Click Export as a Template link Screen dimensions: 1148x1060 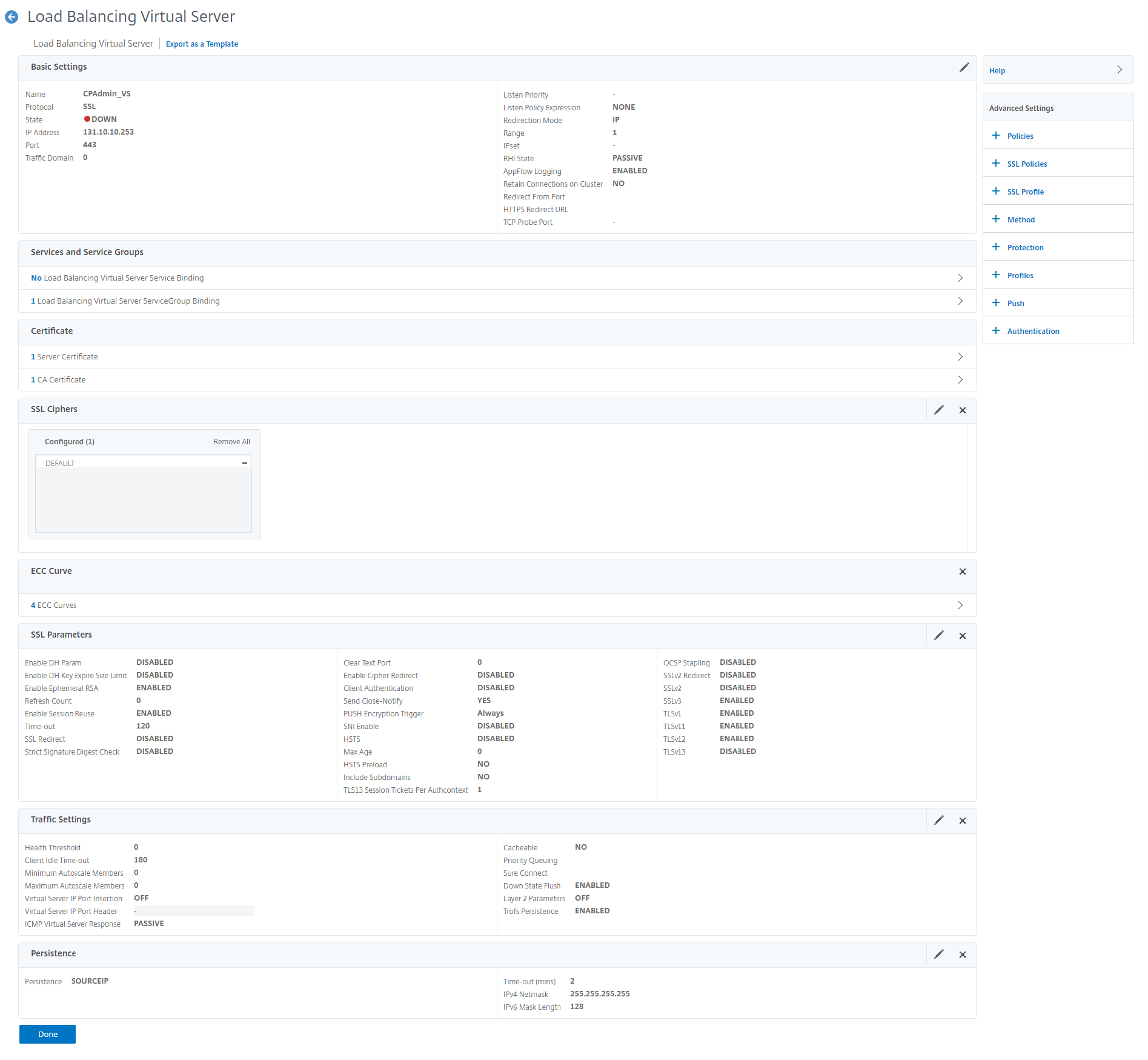coord(202,44)
